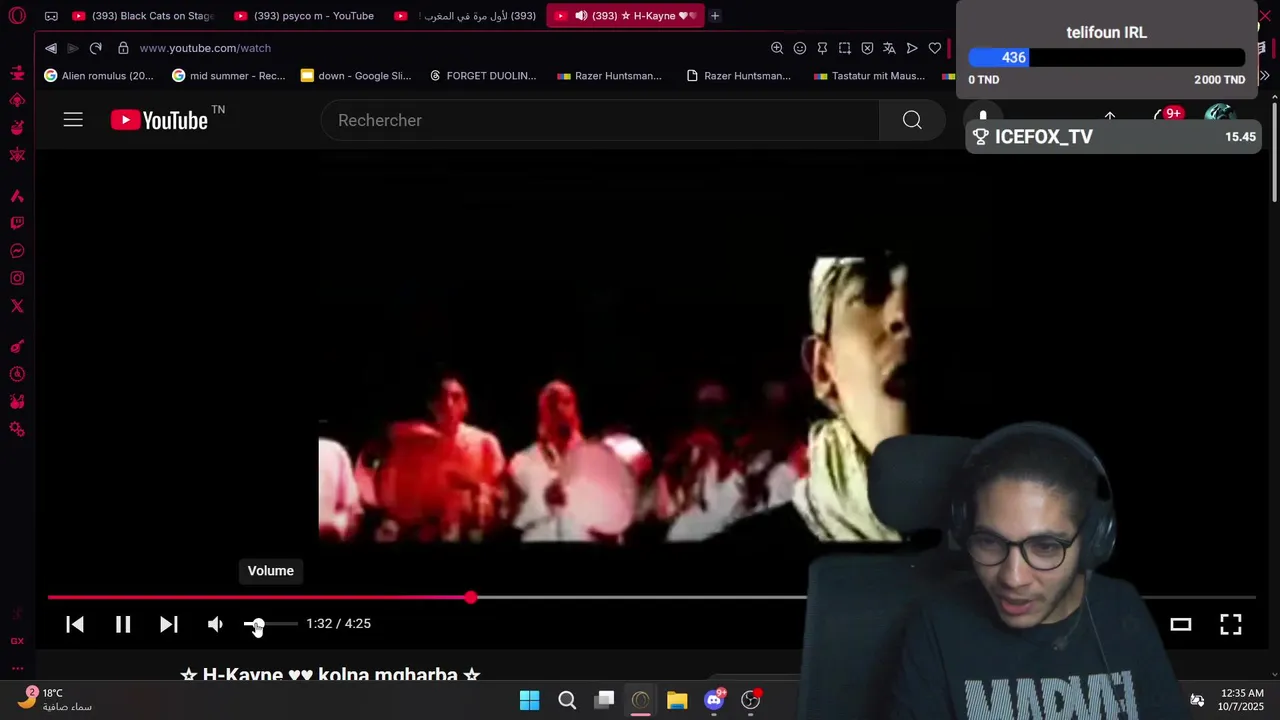Click the page vertical scrollbar
This screenshot has width=1280, height=720.
click(x=1274, y=150)
